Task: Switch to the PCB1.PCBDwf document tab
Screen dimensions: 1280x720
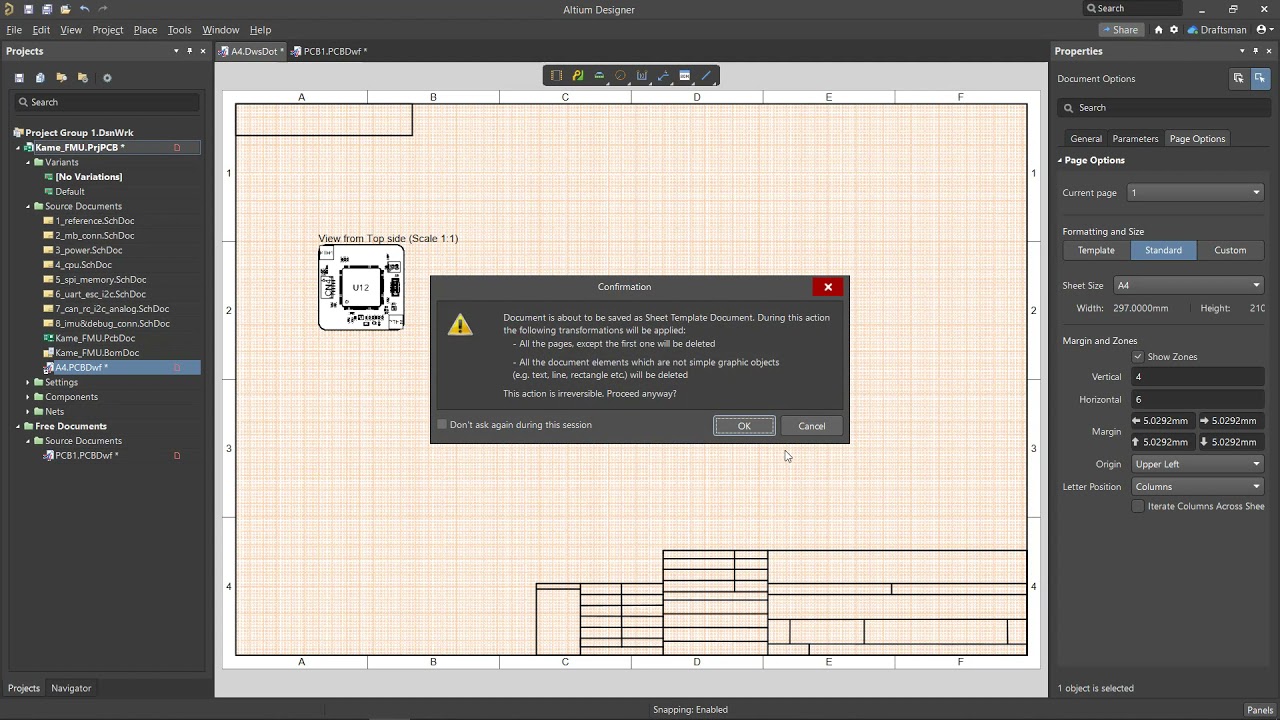Action: tap(330, 51)
